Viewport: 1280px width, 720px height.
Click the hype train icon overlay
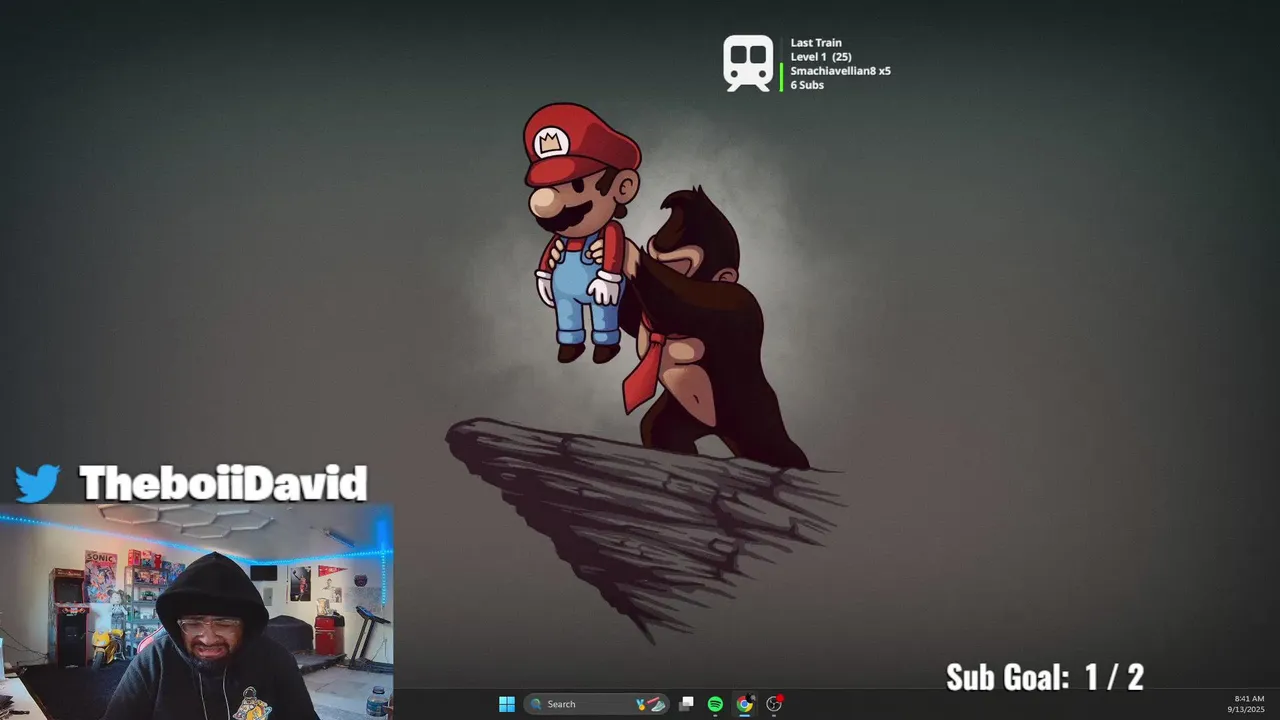click(x=749, y=64)
